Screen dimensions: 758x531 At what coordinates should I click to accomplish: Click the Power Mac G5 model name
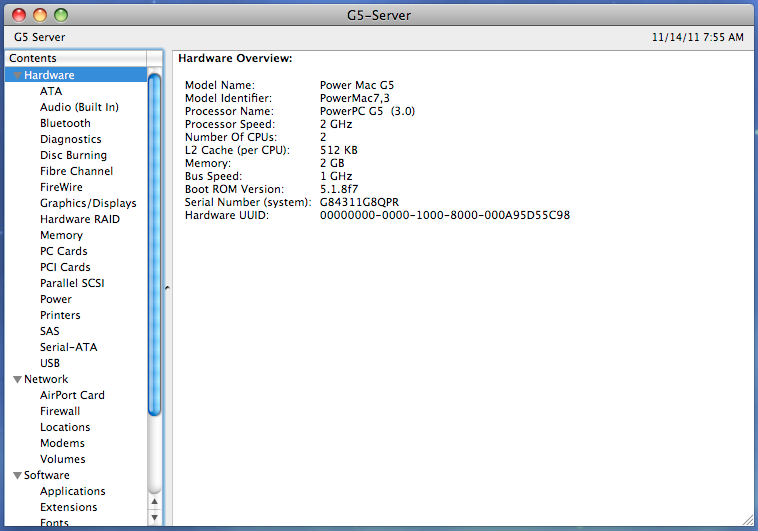357,85
